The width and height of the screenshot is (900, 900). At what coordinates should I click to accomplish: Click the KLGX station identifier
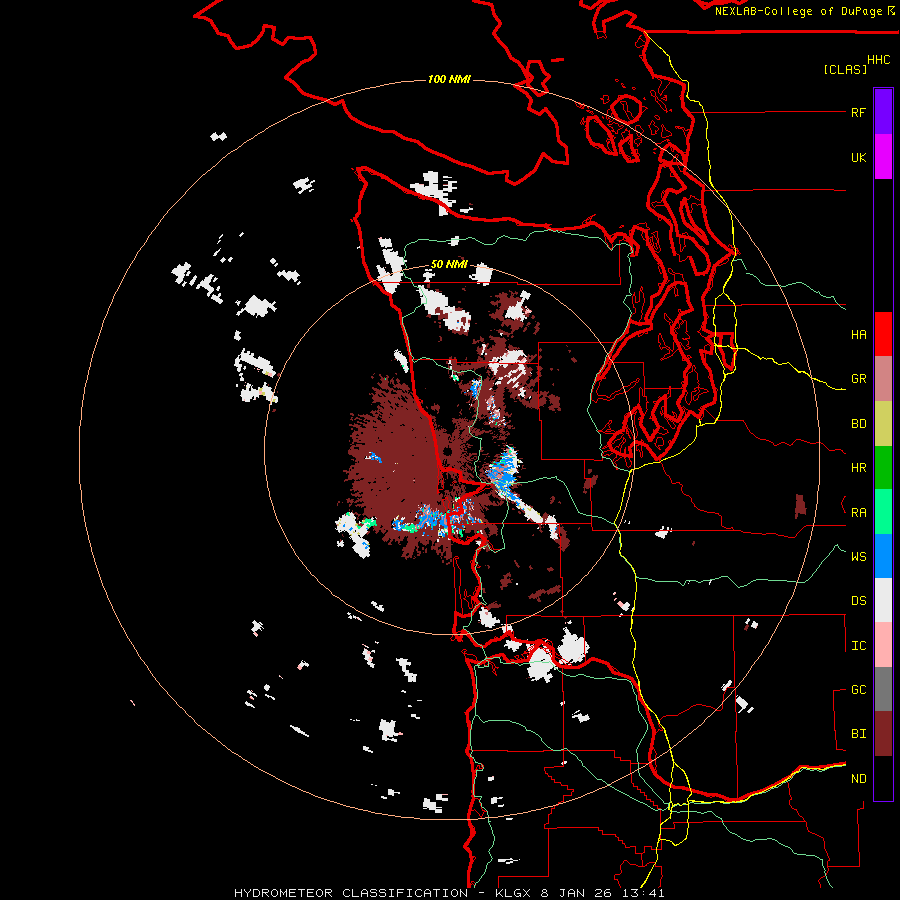pos(511,893)
